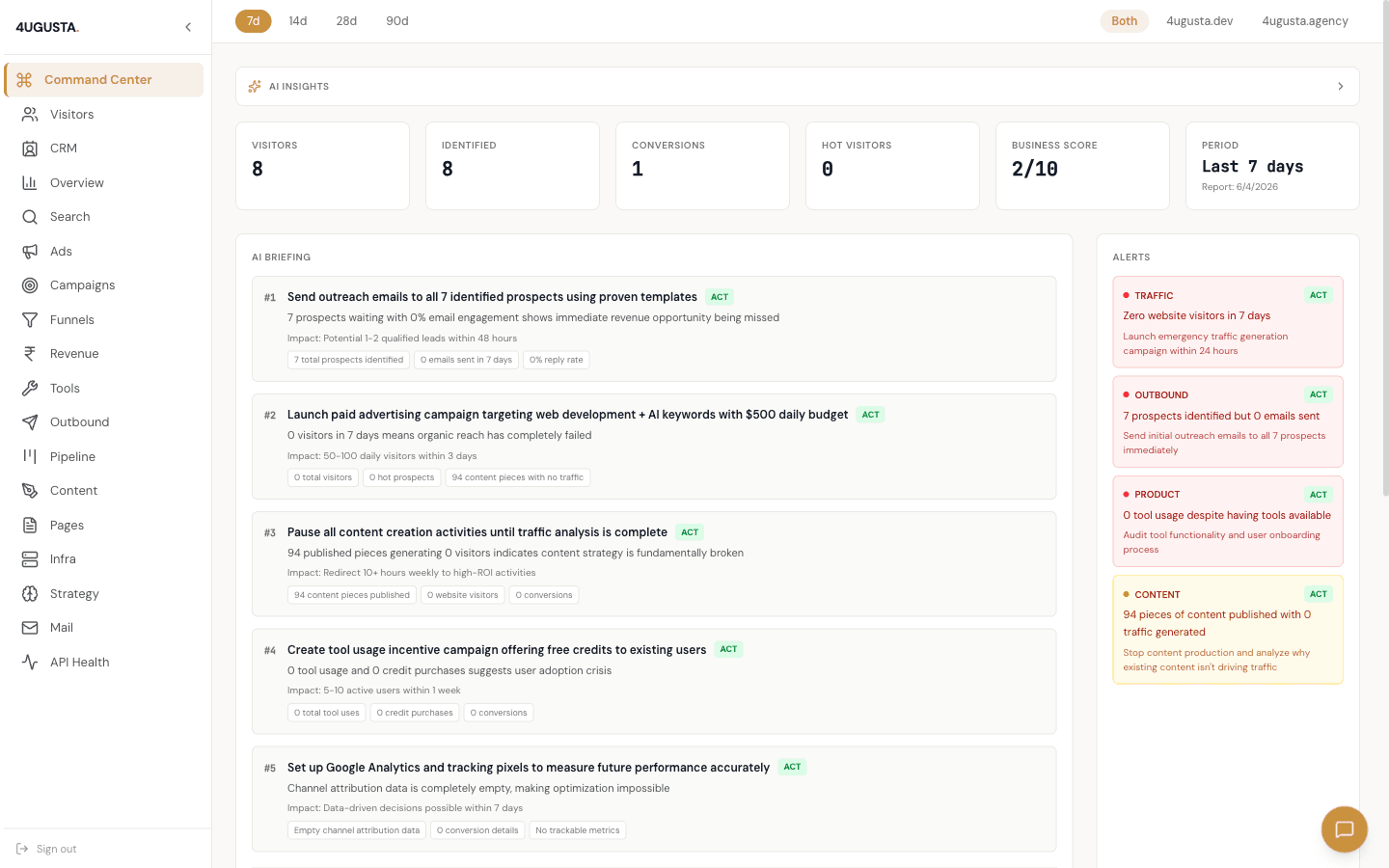
Task: Select the 90d time range
Action: pyautogui.click(x=396, y=20)
